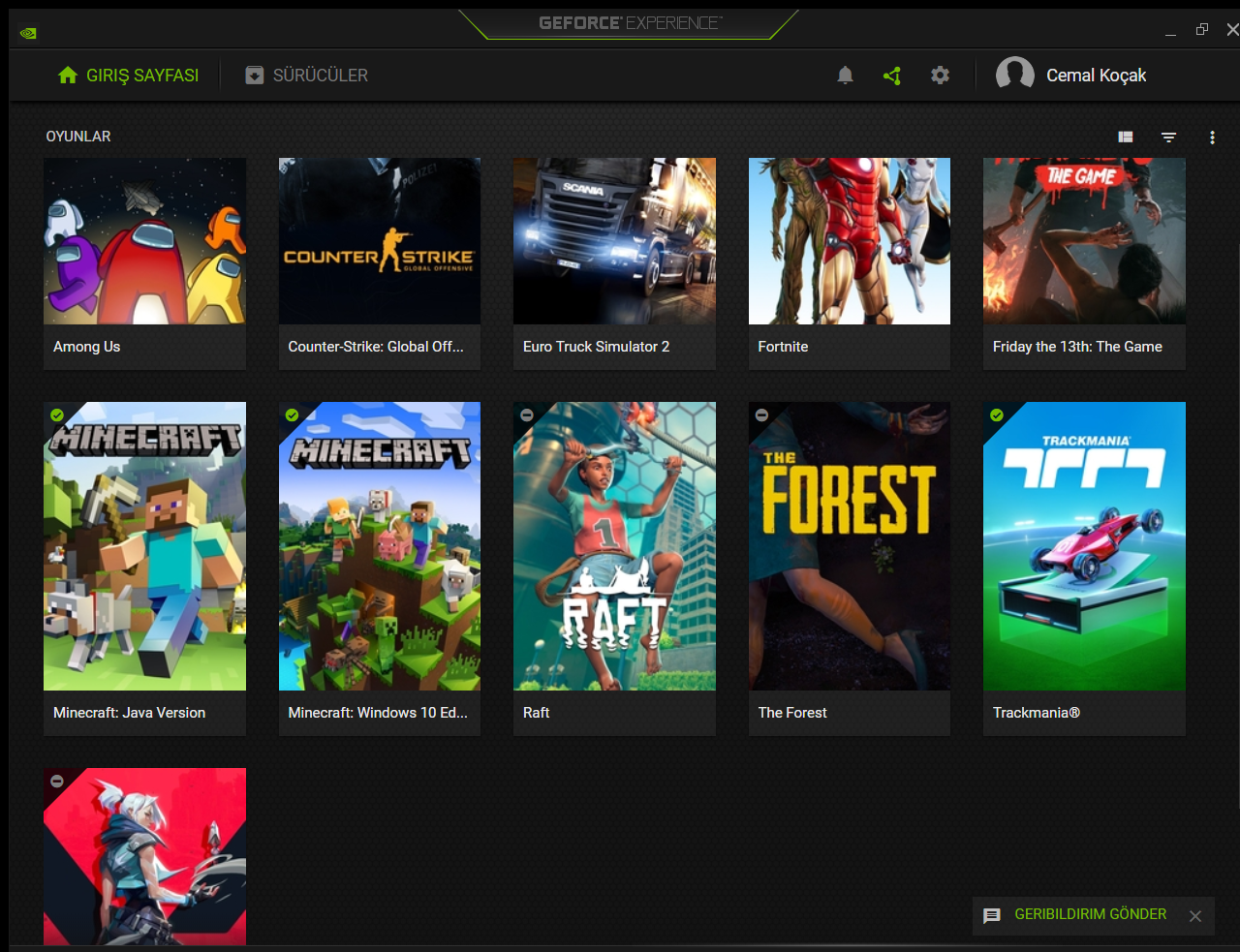Image resolution: width=1240 pixels, height=952 pixels.
Task: Open the Fortnite cover art
Action: 850,241
